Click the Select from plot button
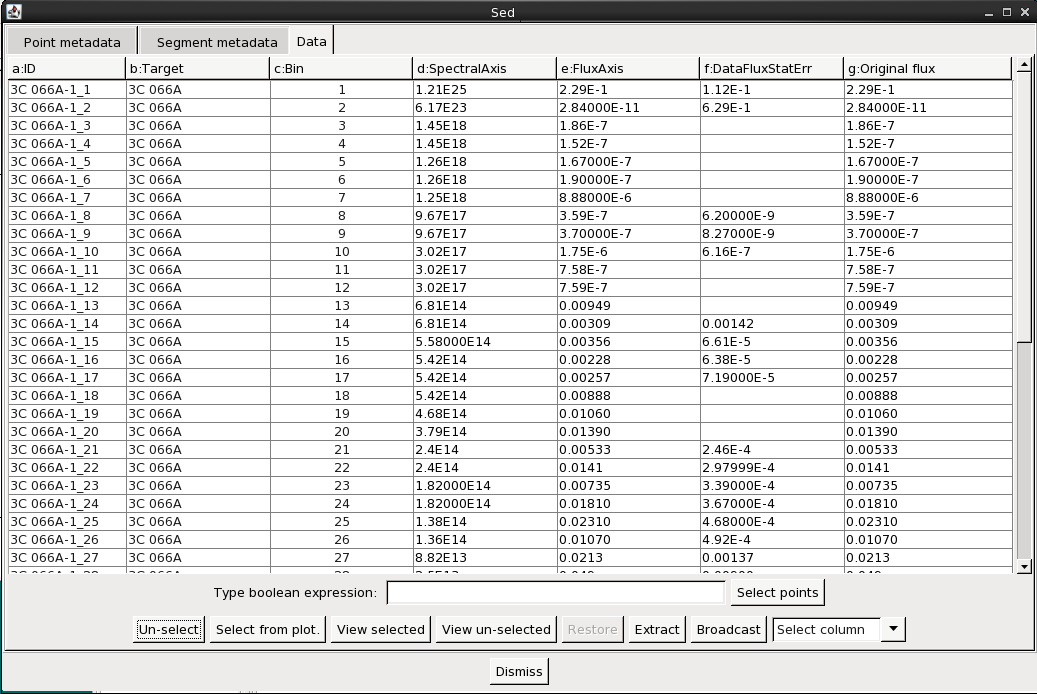The height and width of the screenshot is (694, 1037). [267, 629]
